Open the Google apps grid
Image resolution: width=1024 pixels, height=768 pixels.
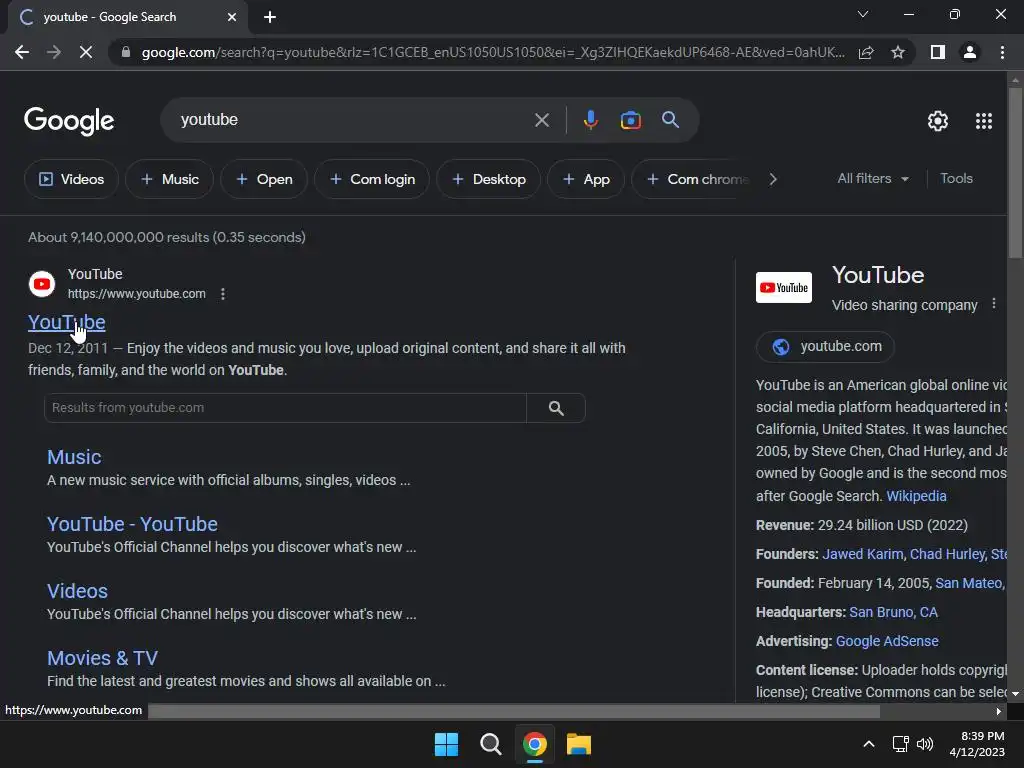coord(984,121)
